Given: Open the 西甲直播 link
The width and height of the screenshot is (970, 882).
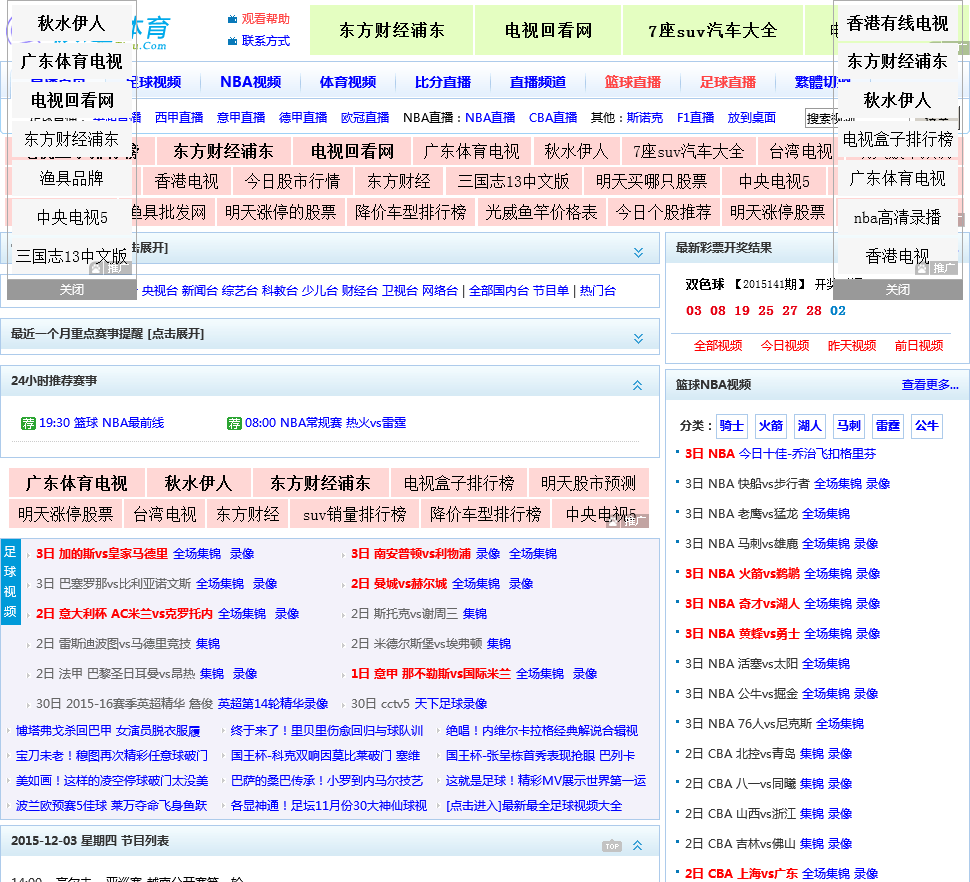Looking at the screenshot, I should pyautogui.click(x=179, y=118).
